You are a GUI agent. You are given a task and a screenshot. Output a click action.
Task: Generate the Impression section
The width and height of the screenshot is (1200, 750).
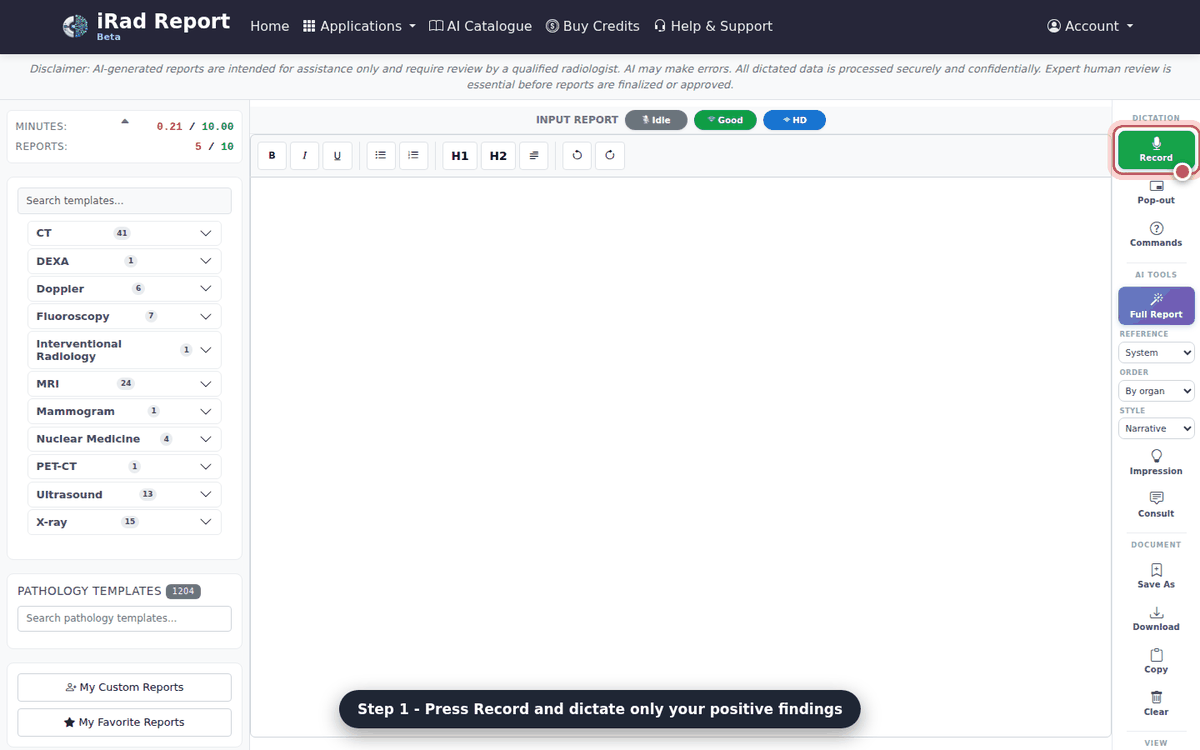click(x=1156, y=463)
